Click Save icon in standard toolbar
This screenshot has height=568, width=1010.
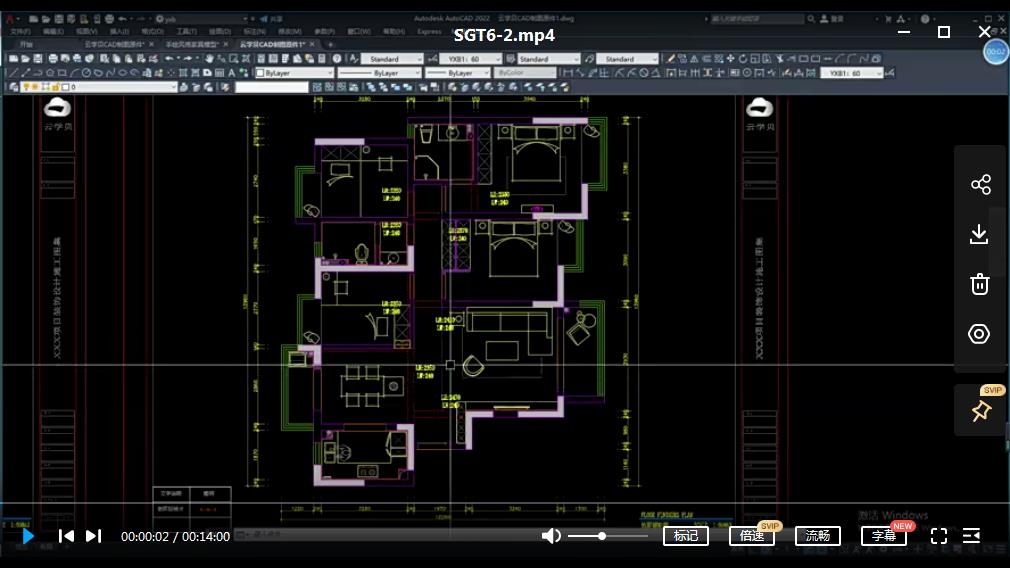pos(37,59)
